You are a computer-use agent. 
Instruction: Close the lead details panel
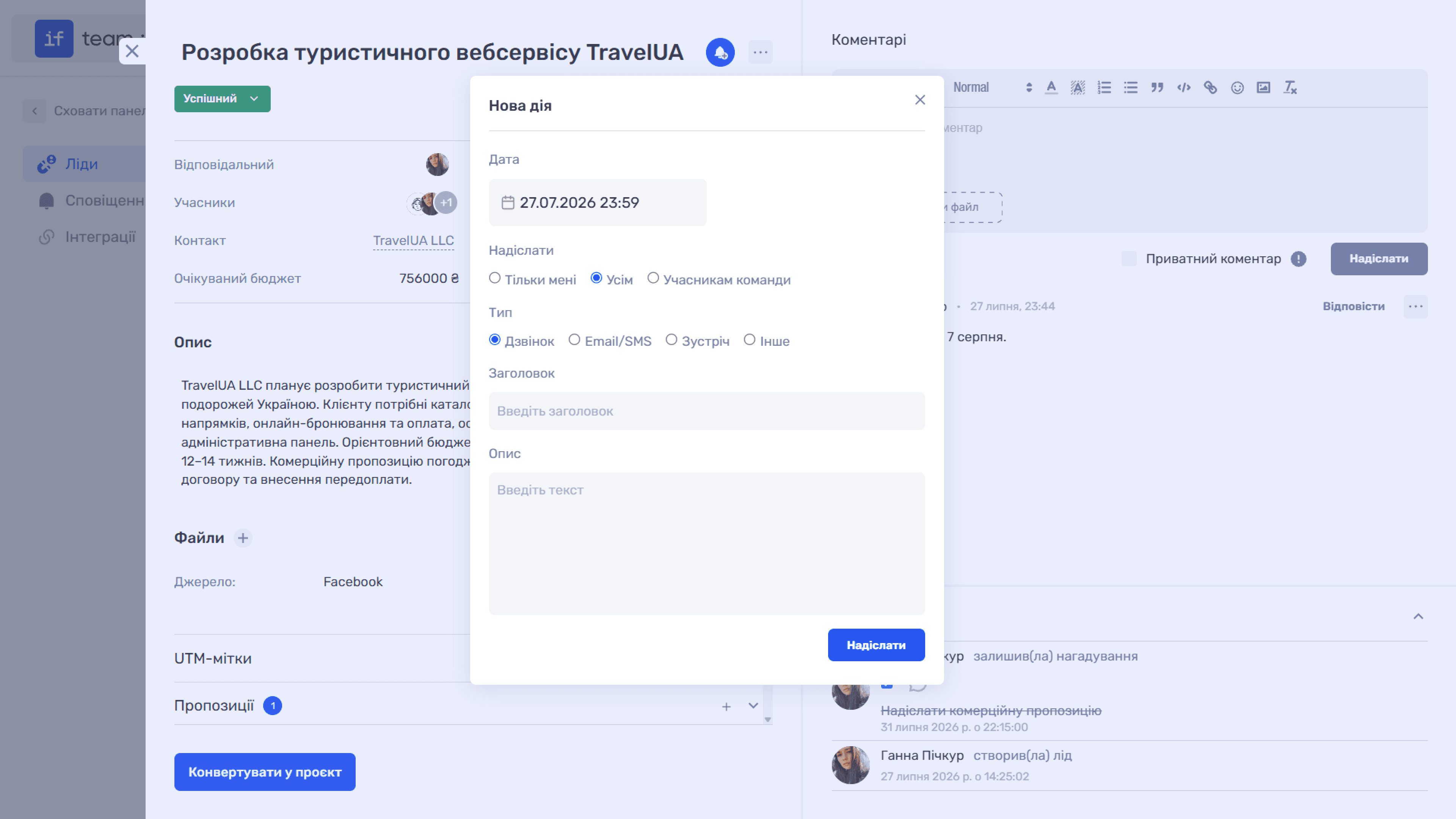click(132, 51)
